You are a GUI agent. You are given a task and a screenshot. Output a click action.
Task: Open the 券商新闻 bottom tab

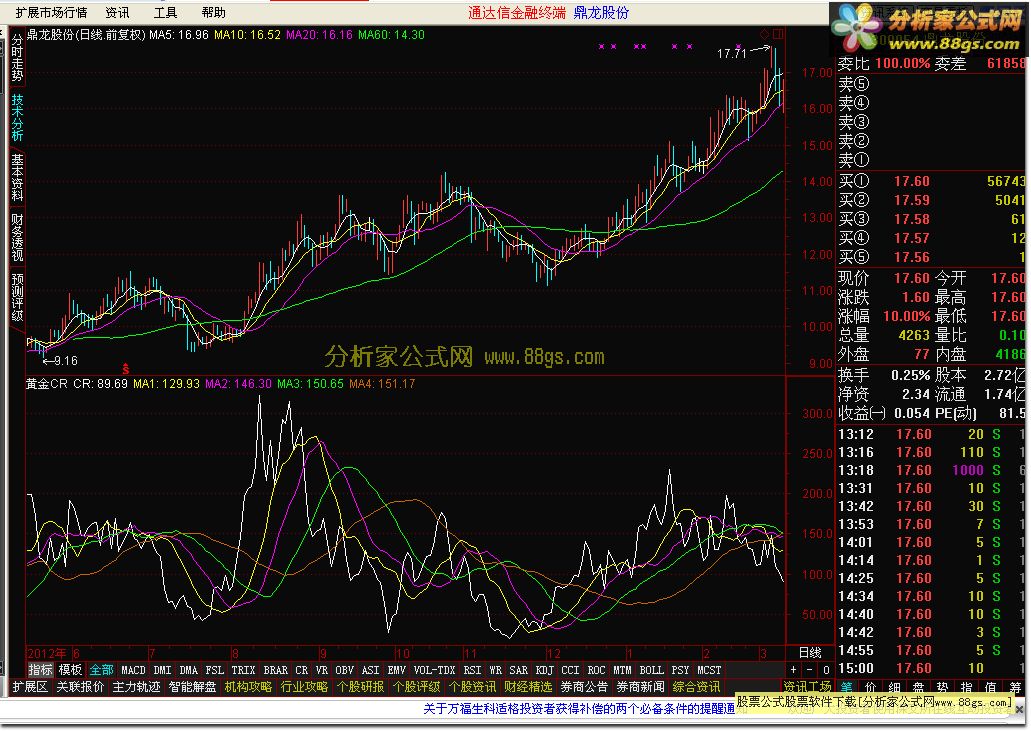640,687
